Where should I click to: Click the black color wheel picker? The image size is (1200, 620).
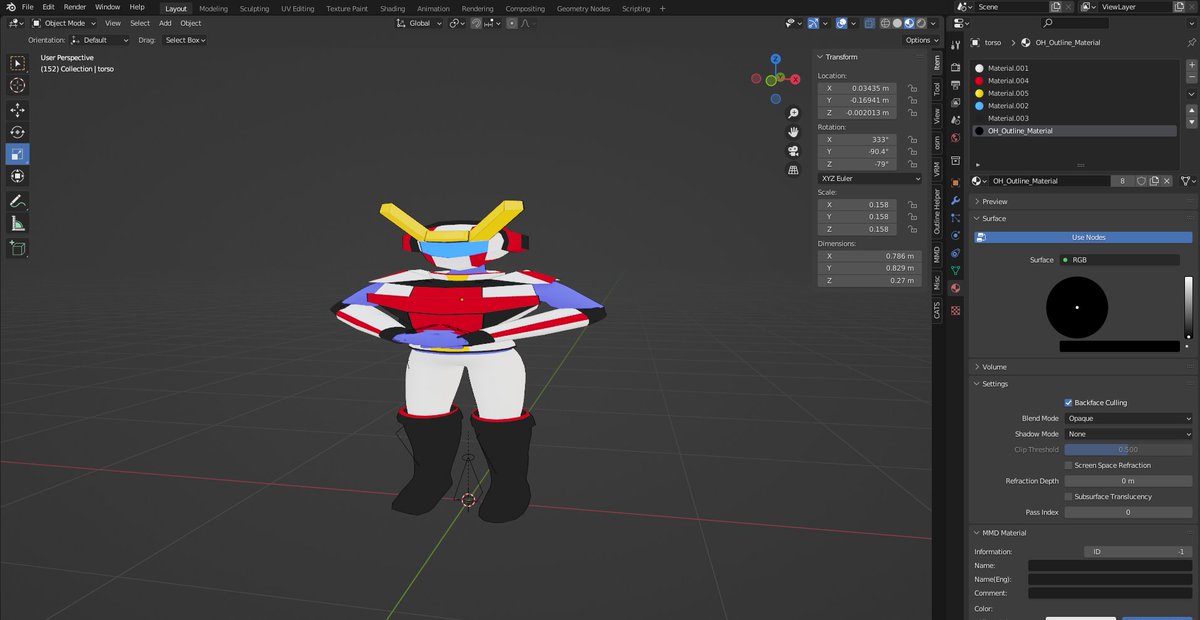(x=1077, y=307)
